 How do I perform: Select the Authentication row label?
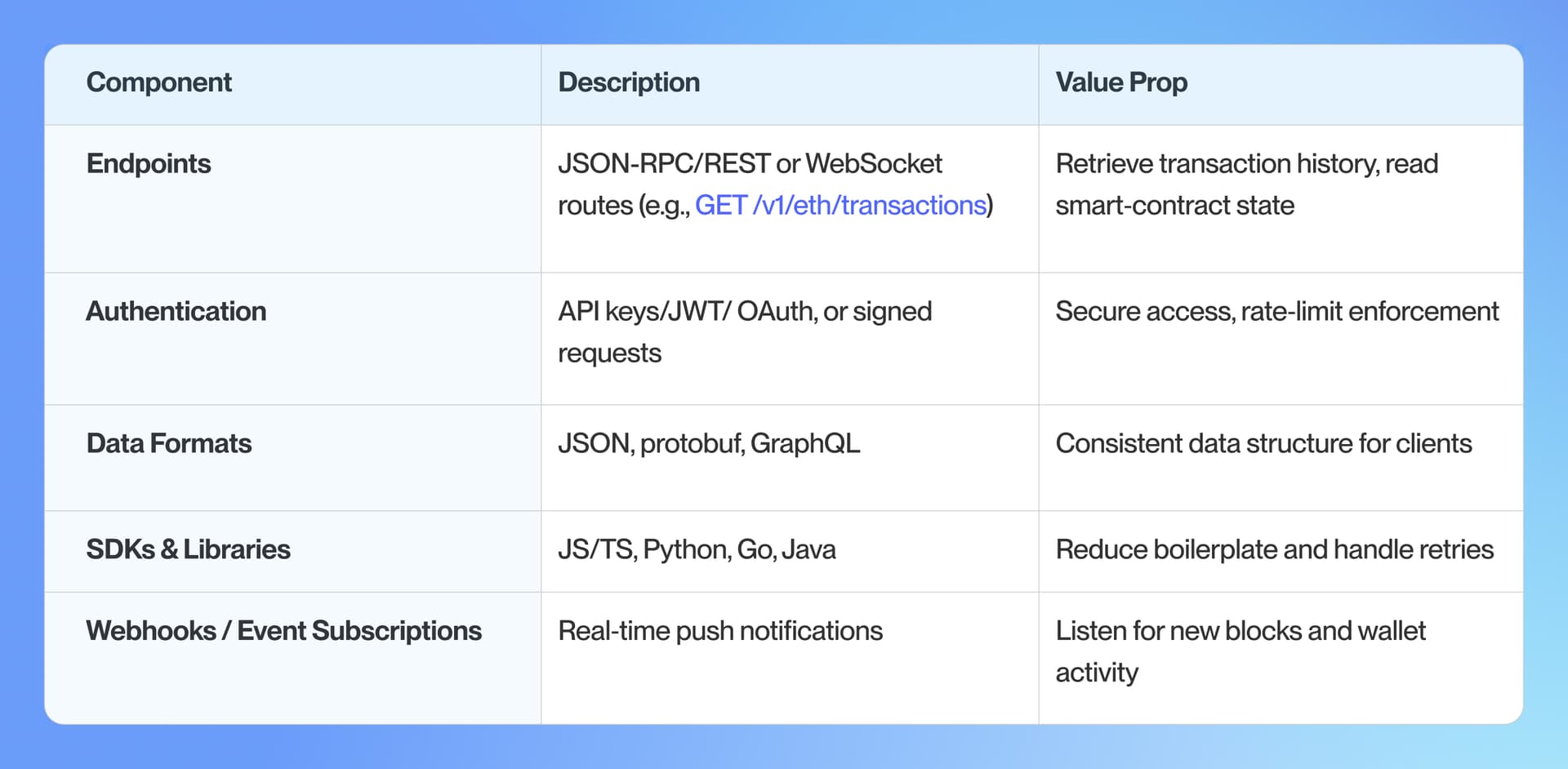[176, 311]
